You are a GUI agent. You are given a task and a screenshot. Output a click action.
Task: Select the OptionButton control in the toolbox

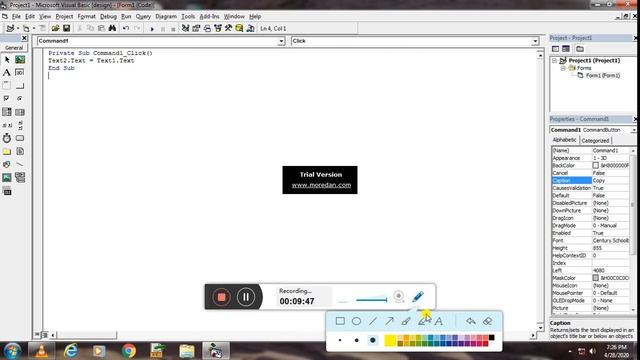coord(20,99)
